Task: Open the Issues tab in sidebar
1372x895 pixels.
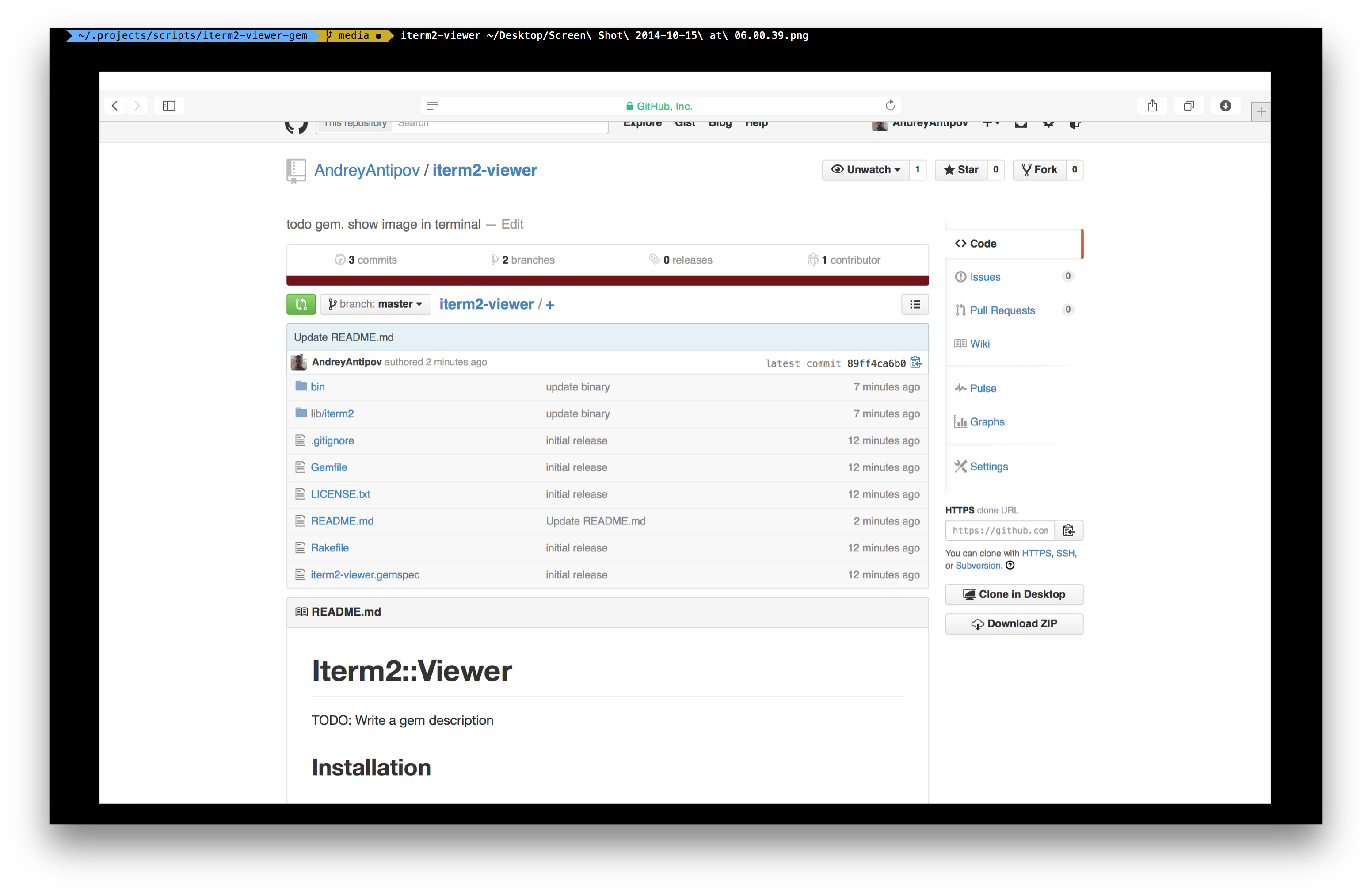Action: point(985,277)
